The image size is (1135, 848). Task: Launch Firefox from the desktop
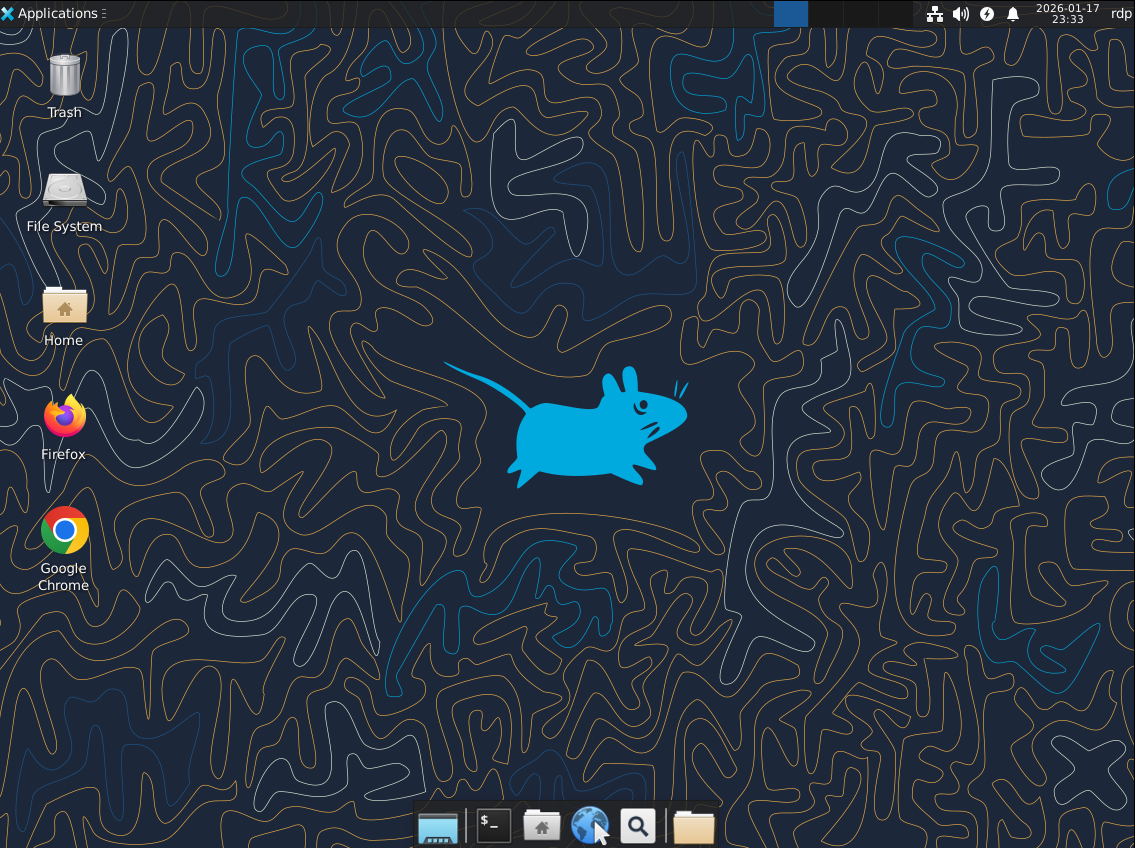tap(64, 415)
